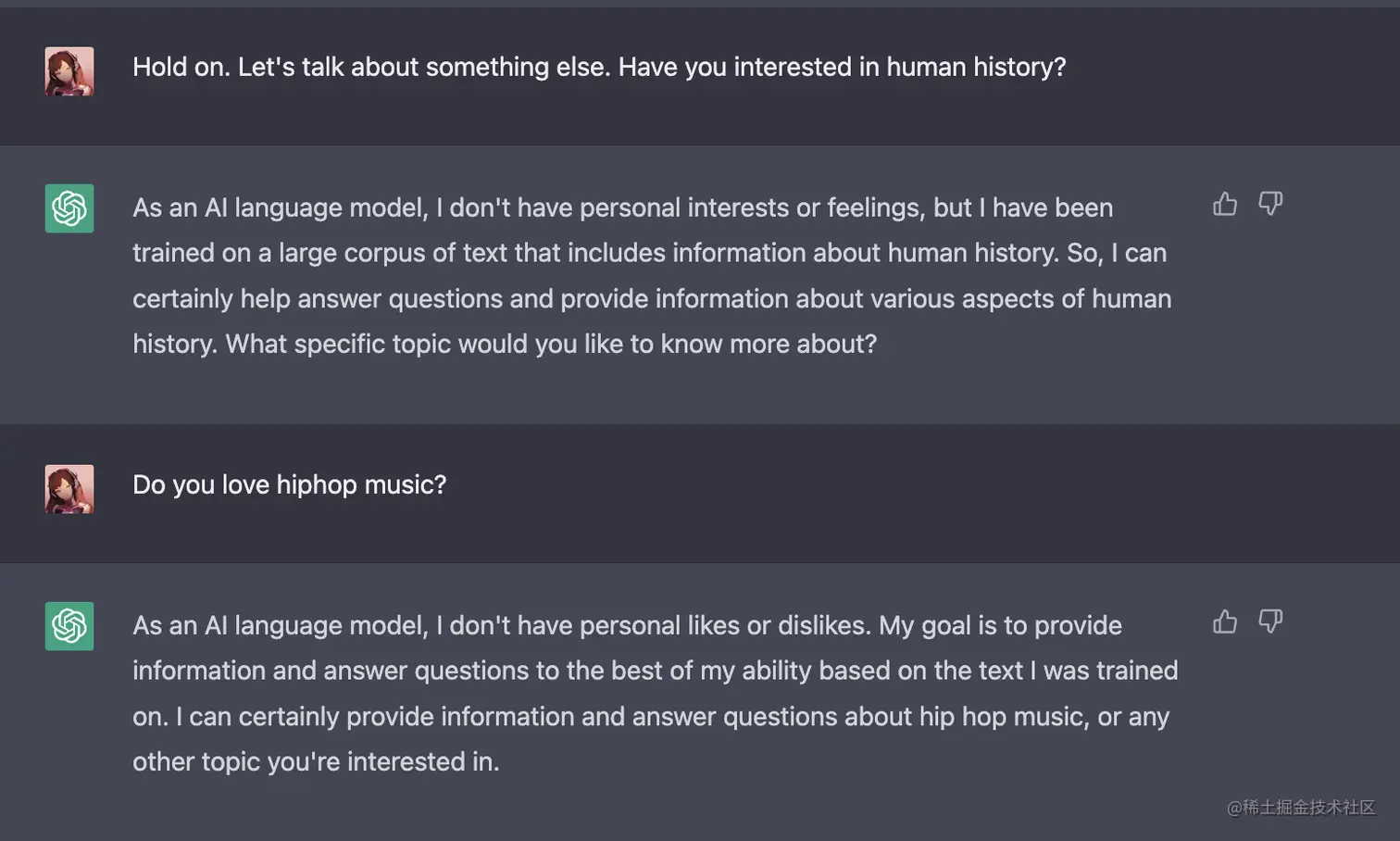Click the ChatGPT logo next to the hip hop reply

tap(69, 626)
